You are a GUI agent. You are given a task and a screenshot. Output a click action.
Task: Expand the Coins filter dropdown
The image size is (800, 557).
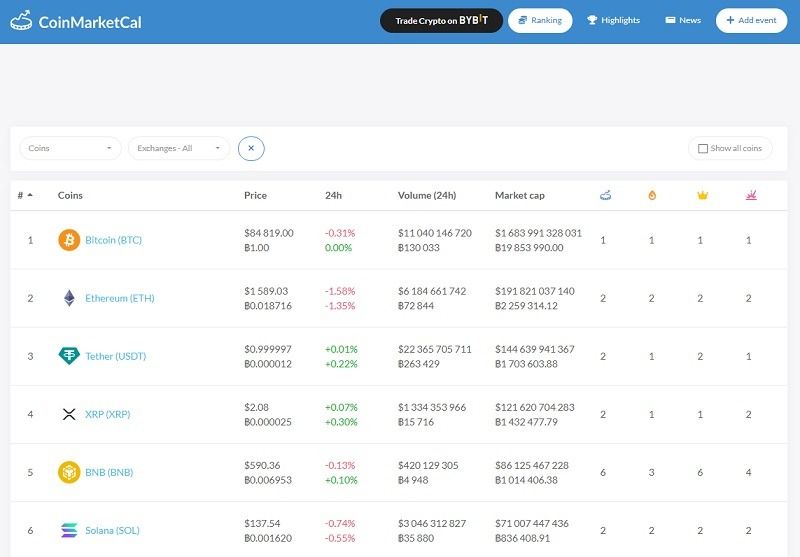pyautogui.click(x=70, y=148)
